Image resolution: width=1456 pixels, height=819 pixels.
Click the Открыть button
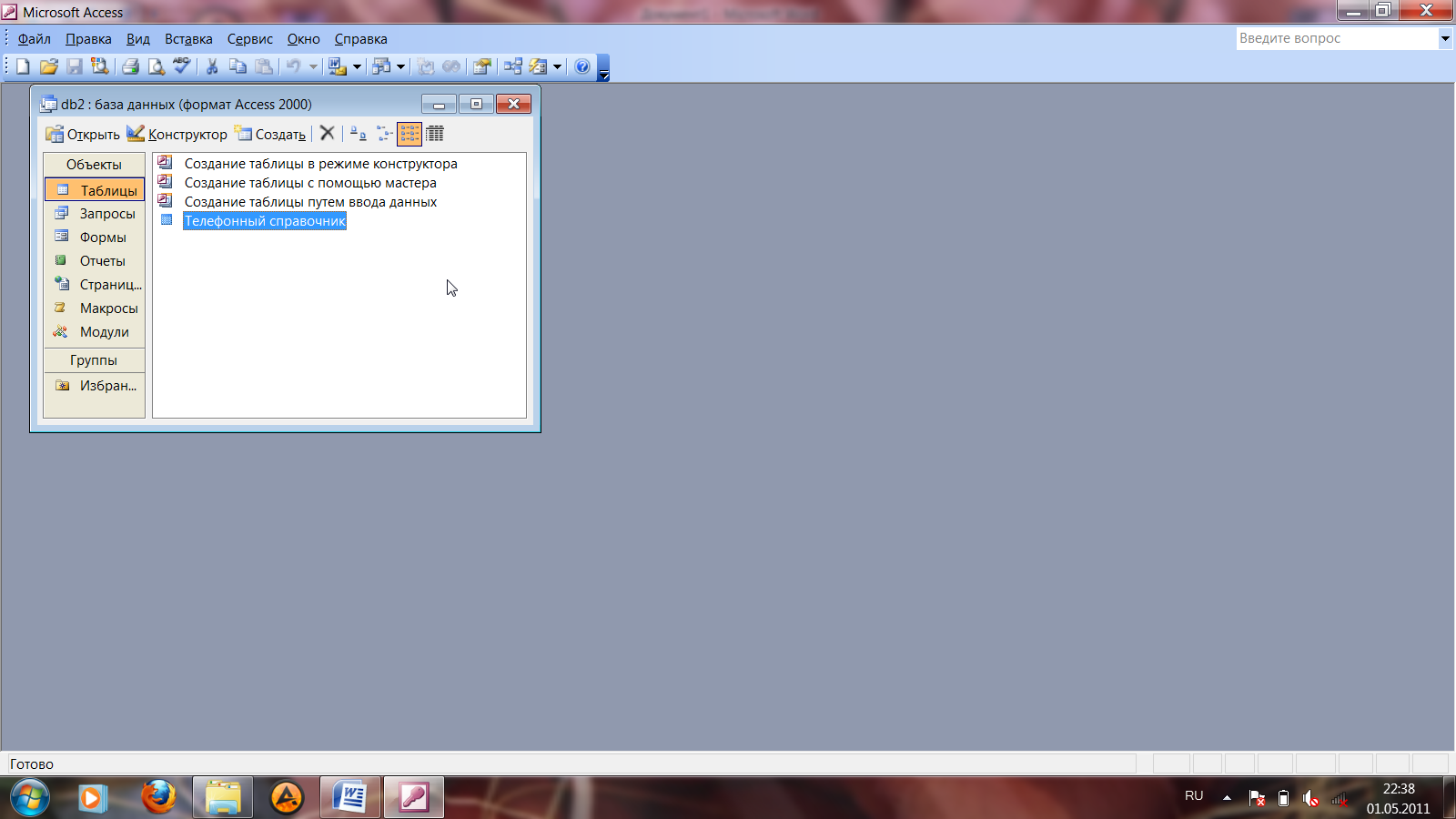click(83, 134)
